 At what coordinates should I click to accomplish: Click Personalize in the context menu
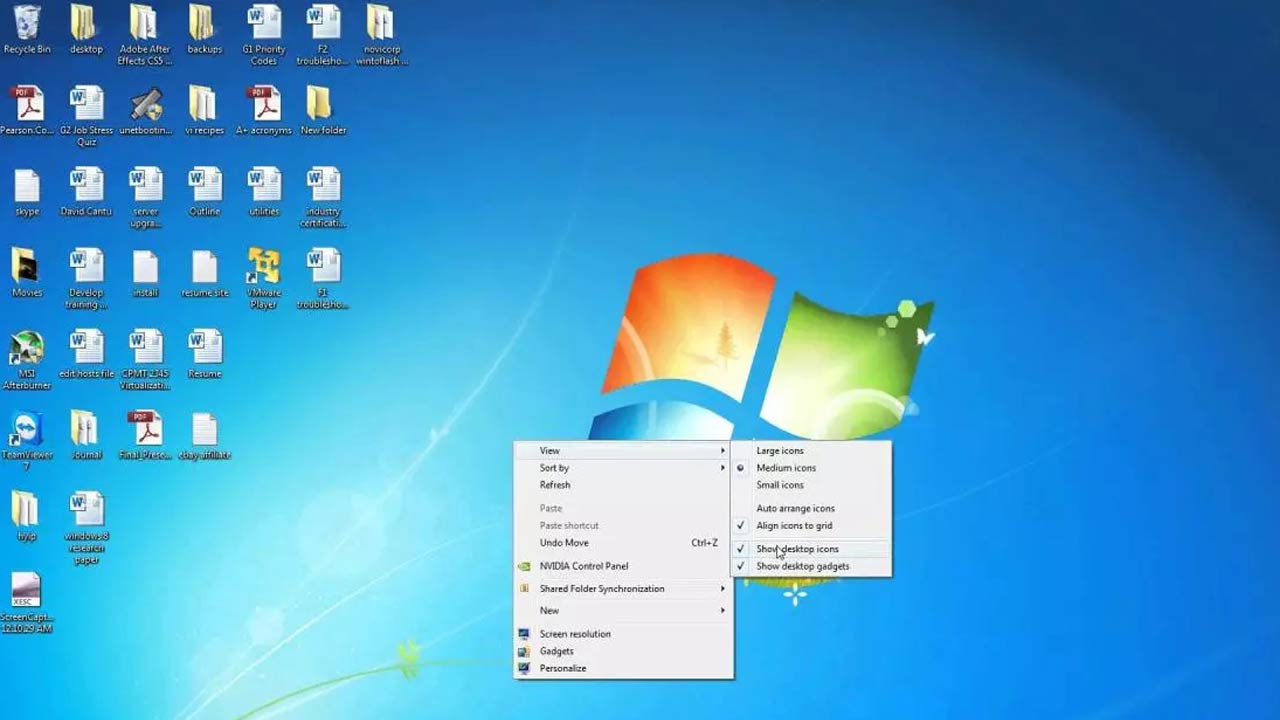pos(563,668)
